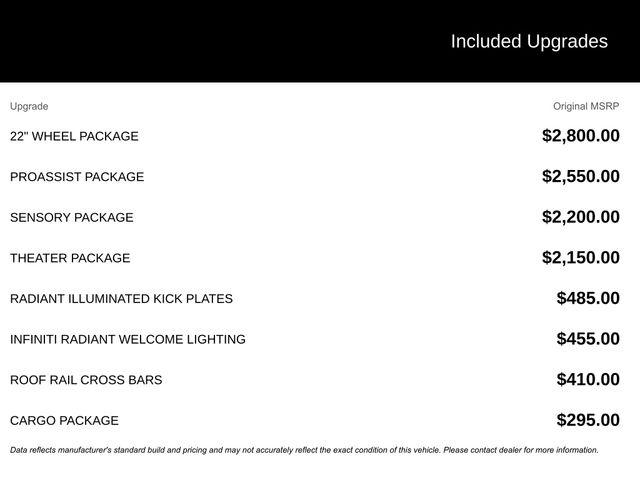Click the $455.00 welcome lighting price
The width and height of the screenshot is (640, 480).
coord(588,339)
